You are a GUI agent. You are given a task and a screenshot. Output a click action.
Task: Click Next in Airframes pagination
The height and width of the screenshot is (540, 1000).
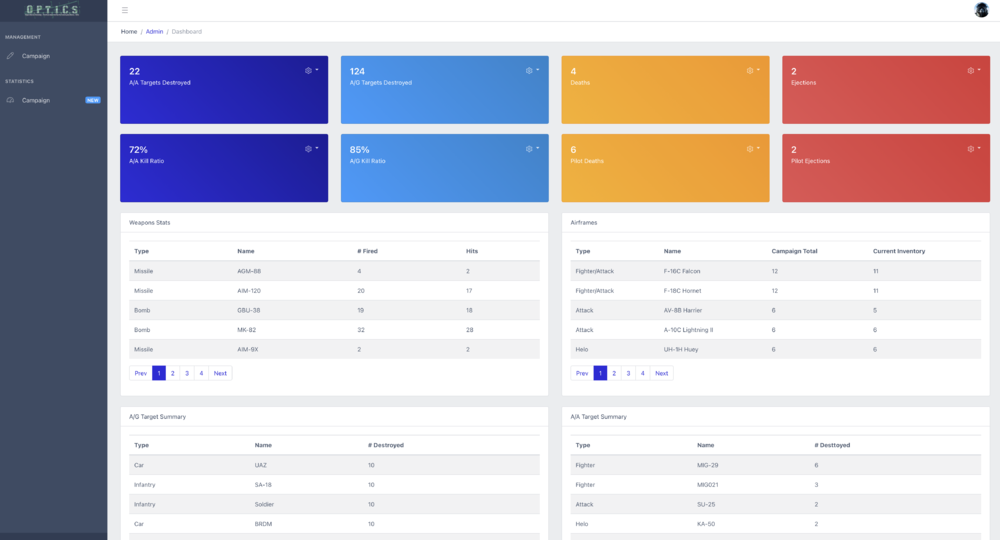(661, 373)
